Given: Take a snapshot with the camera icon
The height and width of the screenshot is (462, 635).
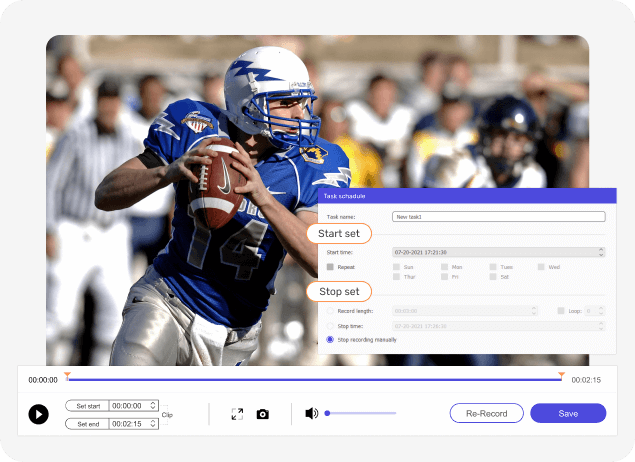Looking at the screenshot, I should pos(263,414).
